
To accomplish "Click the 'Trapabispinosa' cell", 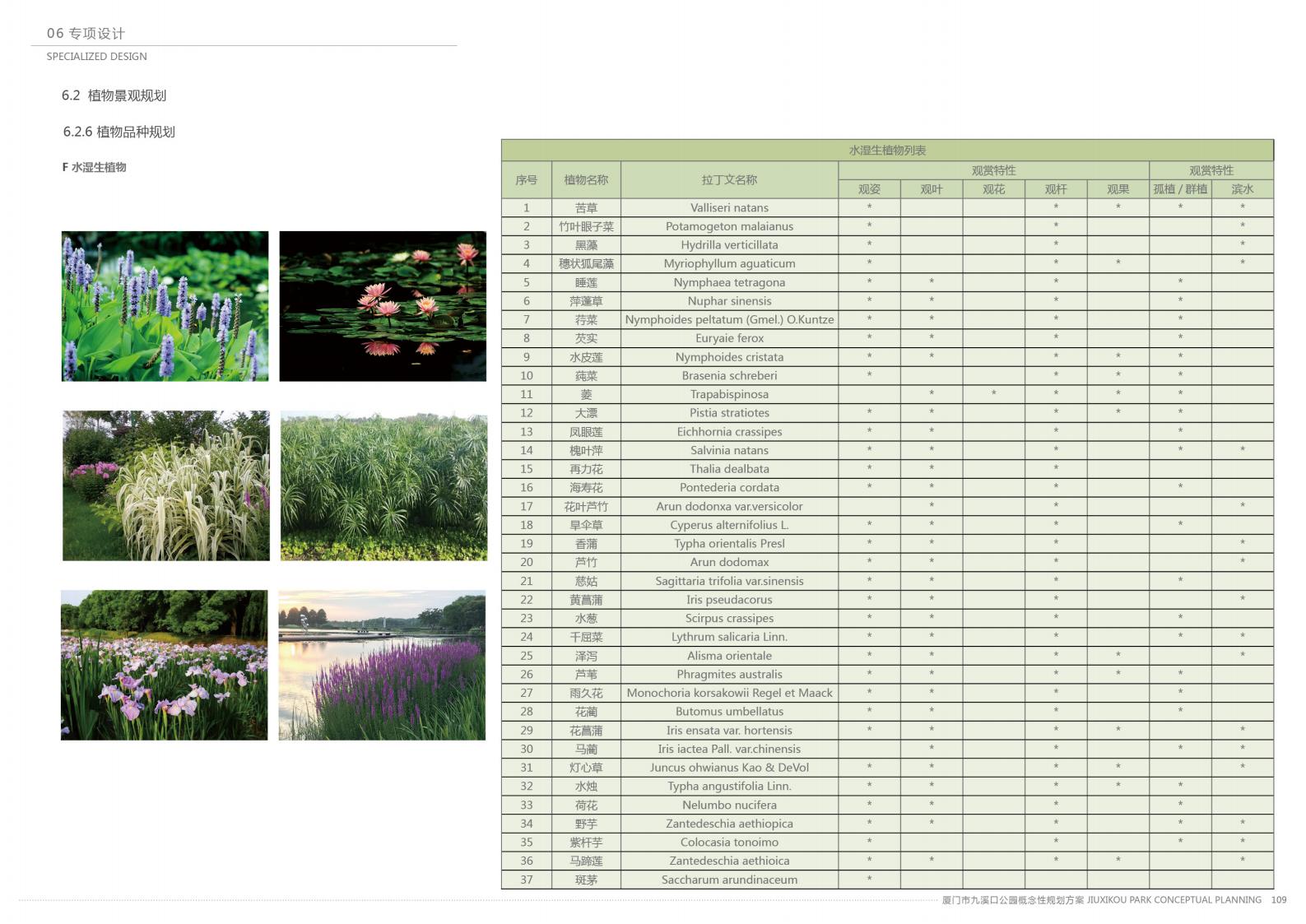I will [729, 394].
